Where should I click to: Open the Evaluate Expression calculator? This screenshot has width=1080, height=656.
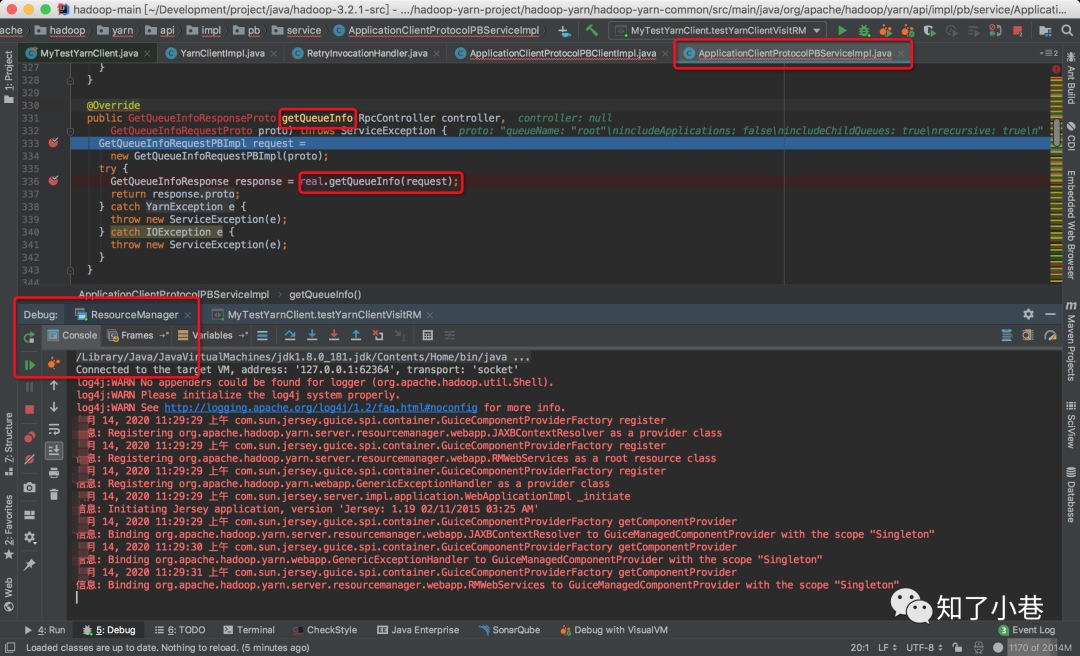[x=427, y=335]
